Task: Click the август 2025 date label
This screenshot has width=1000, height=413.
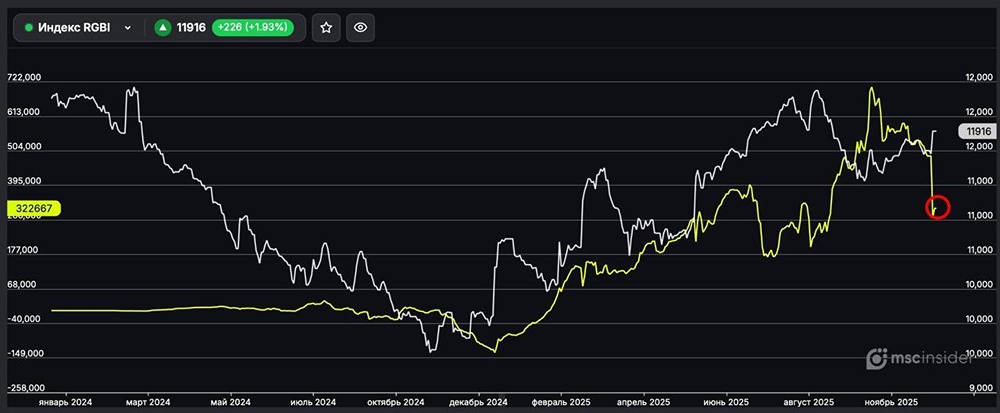Action: [x=809, y=402]
